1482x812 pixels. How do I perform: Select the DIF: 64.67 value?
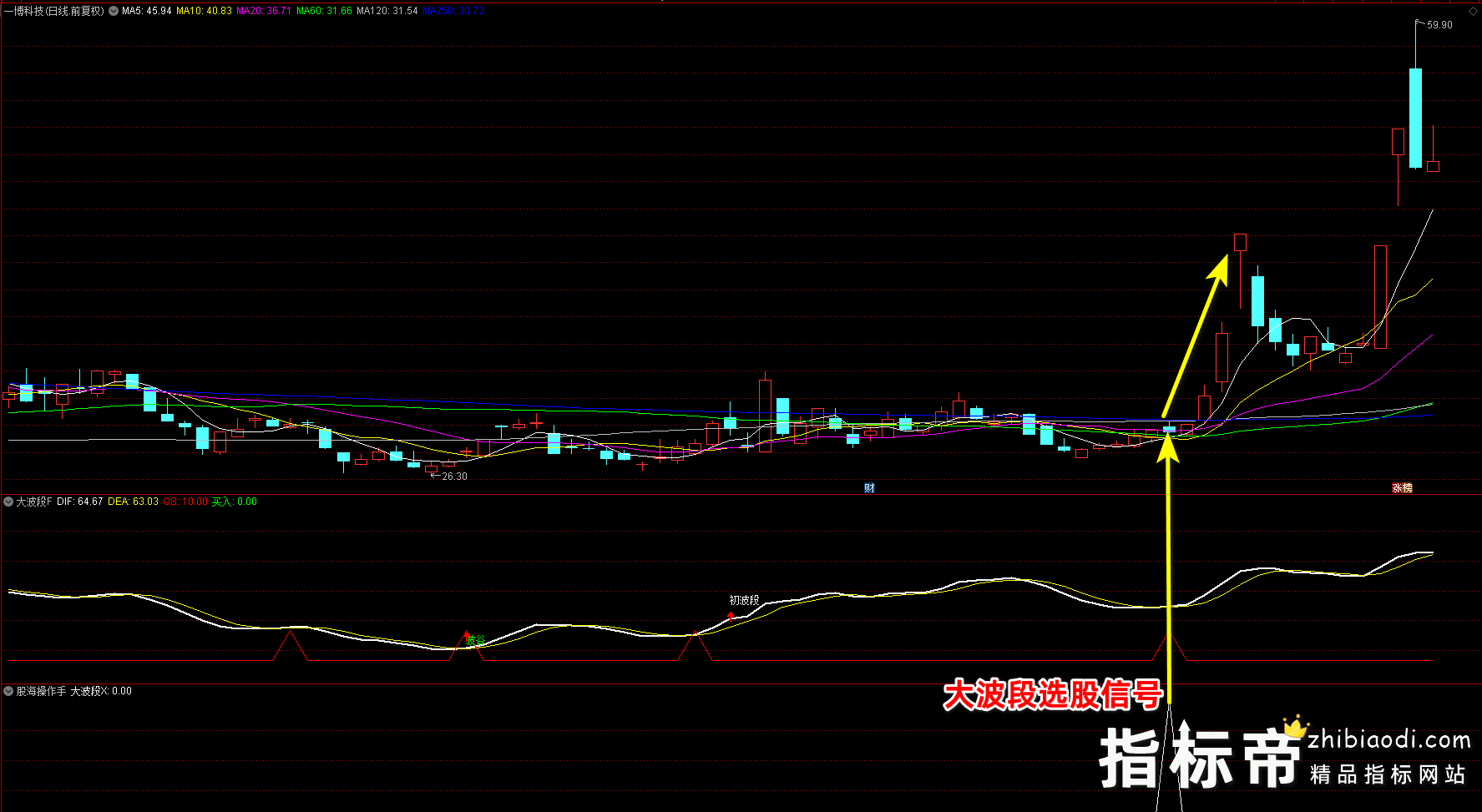(80, 502)
